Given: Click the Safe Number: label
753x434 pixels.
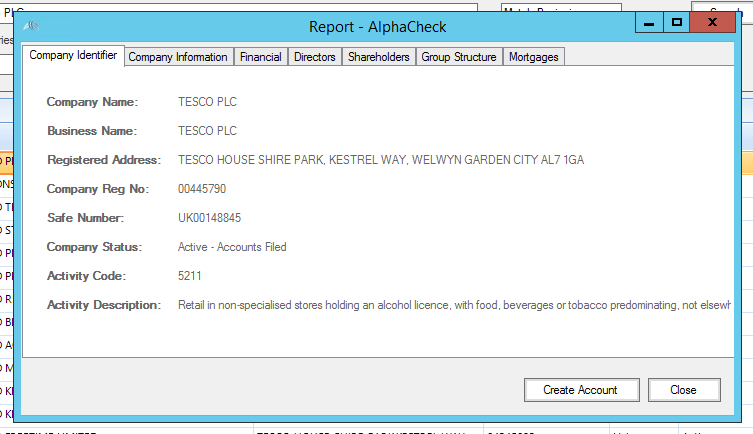Looking at the screenshot, I should point(85,218).
